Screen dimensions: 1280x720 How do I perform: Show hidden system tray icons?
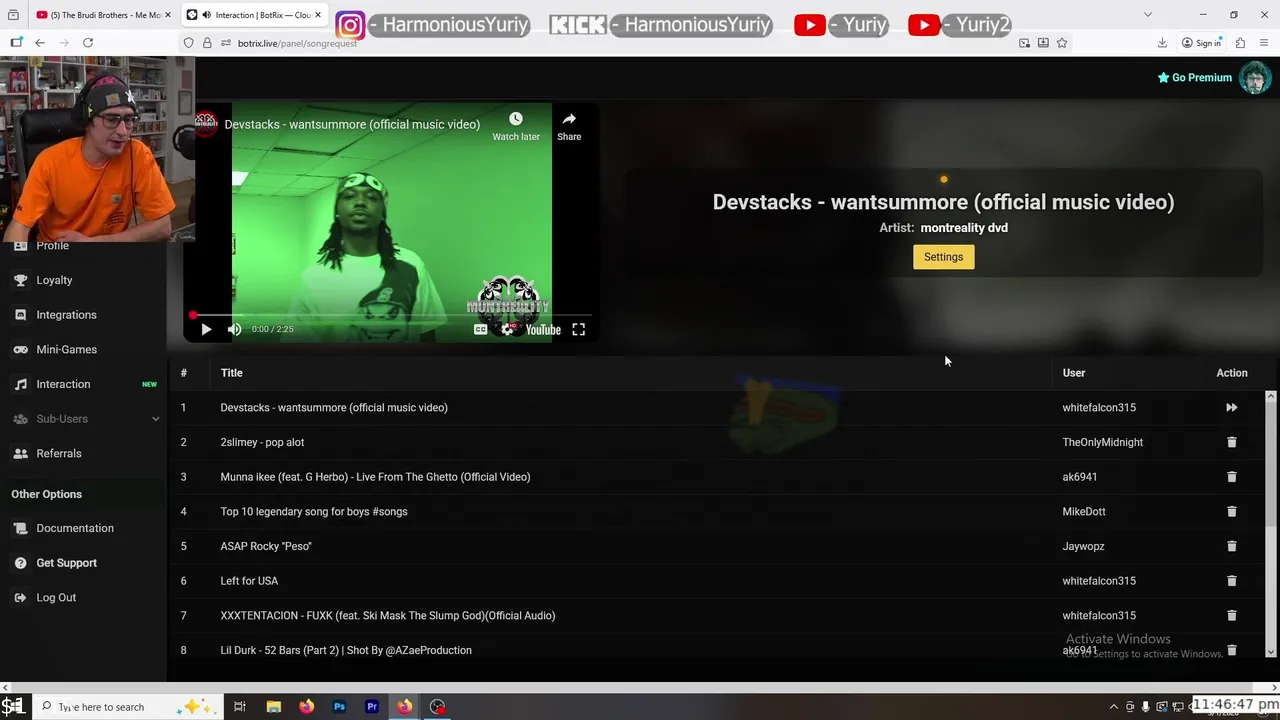pos(1113,707)
